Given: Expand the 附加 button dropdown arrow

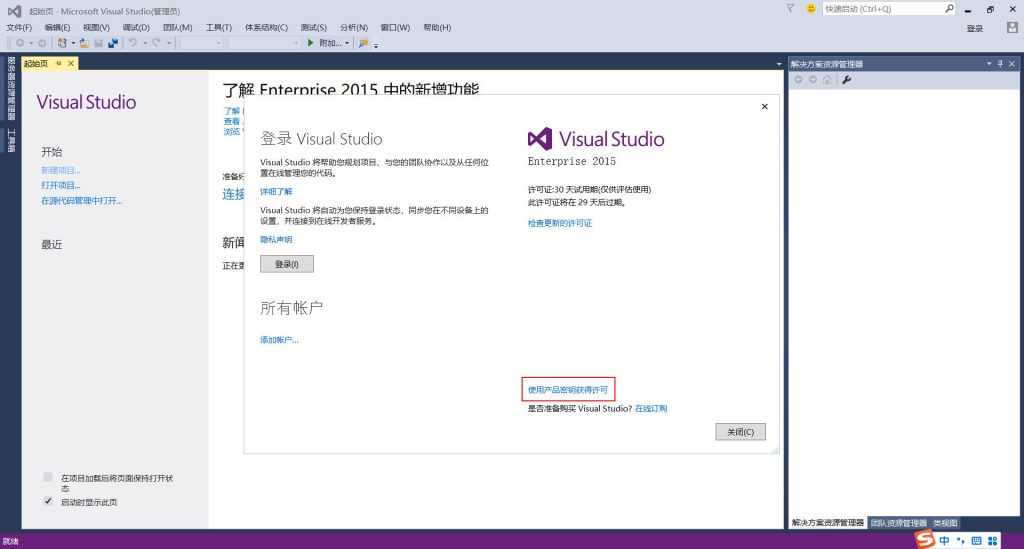Looking at the screenshot, I should pyautogui.click(x=347, y=44).
